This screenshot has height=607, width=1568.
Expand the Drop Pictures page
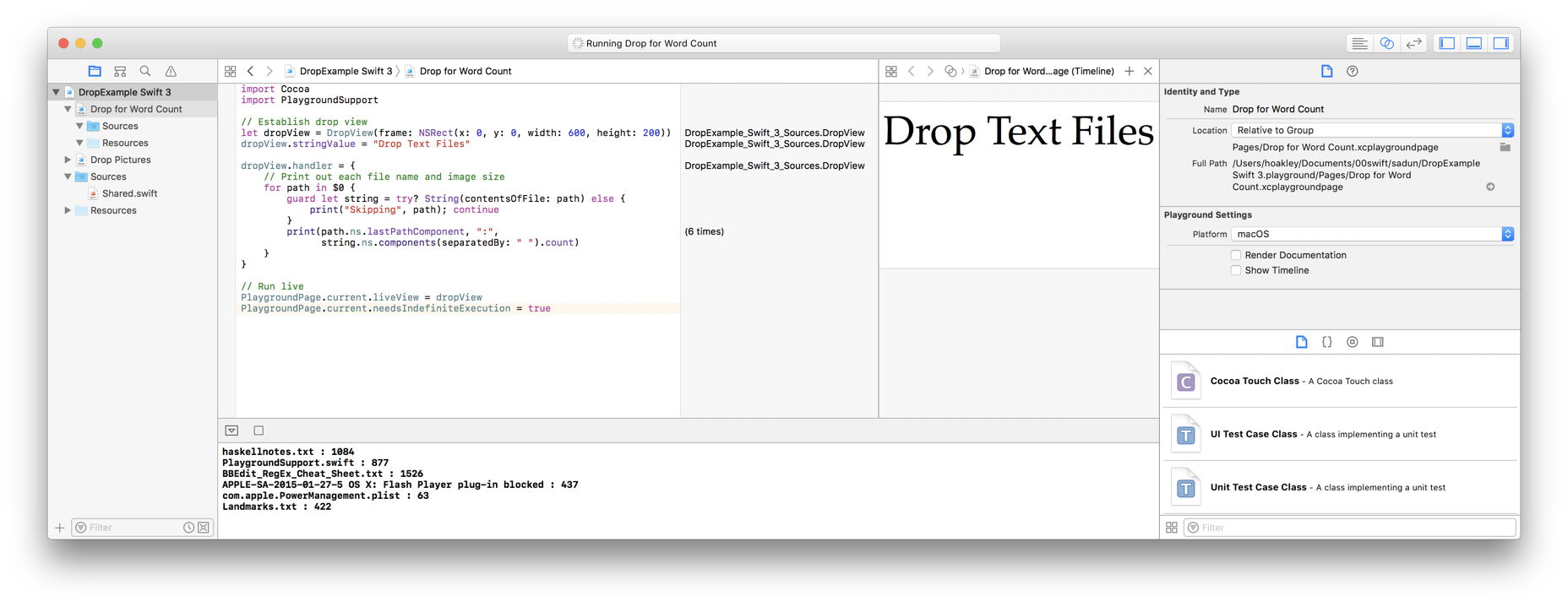click(68, 160)
